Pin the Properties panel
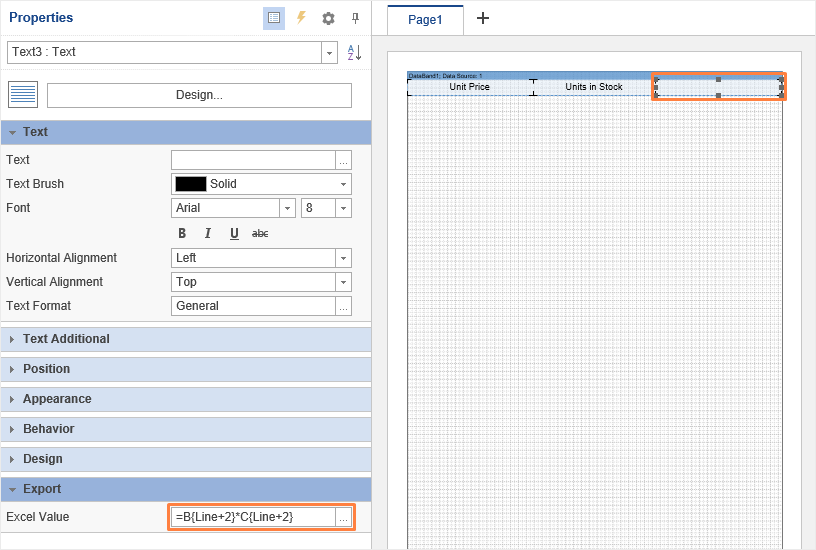 click(x=355, y=18)
